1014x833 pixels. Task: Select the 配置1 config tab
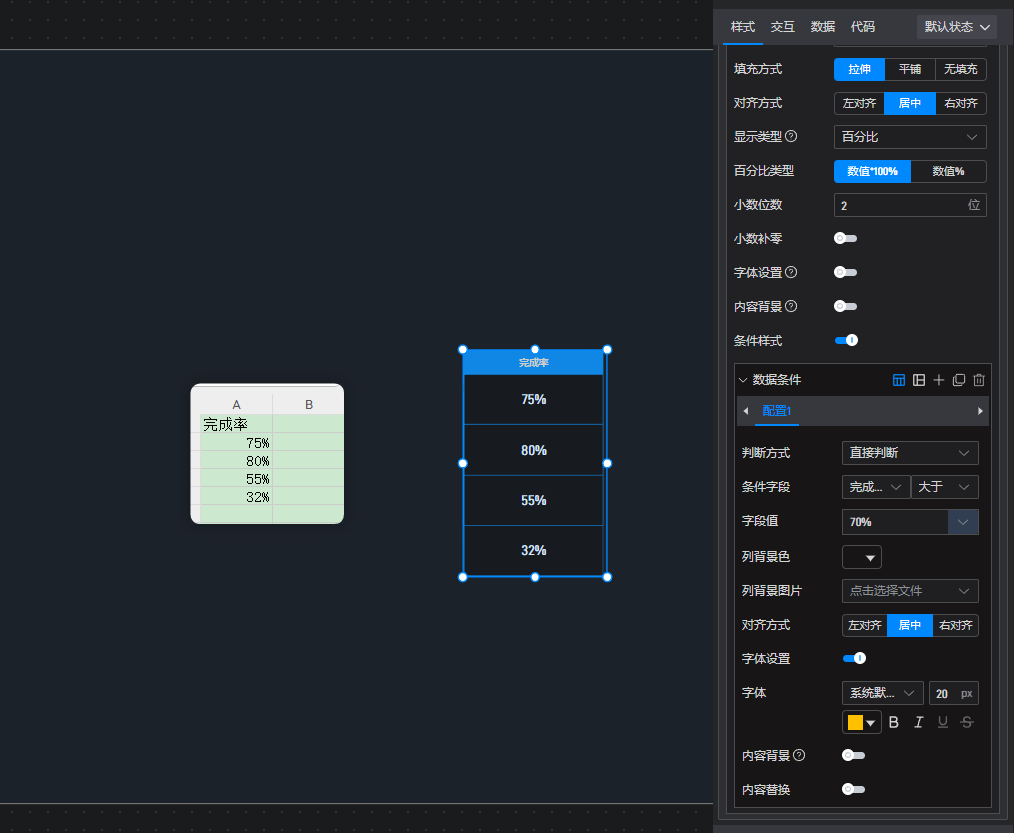tap(777, 411)
